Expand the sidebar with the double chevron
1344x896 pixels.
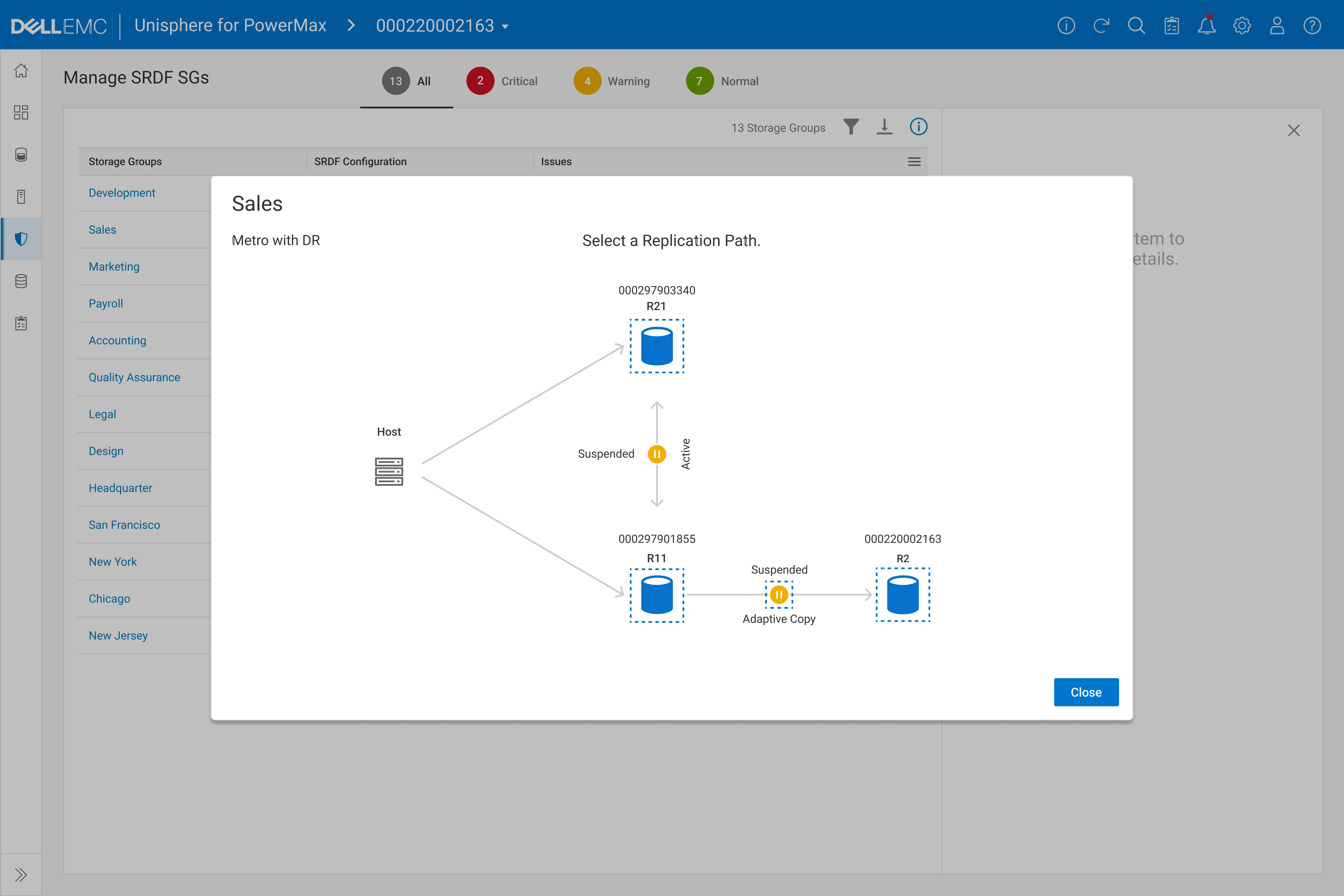click(x=21, y=874)
